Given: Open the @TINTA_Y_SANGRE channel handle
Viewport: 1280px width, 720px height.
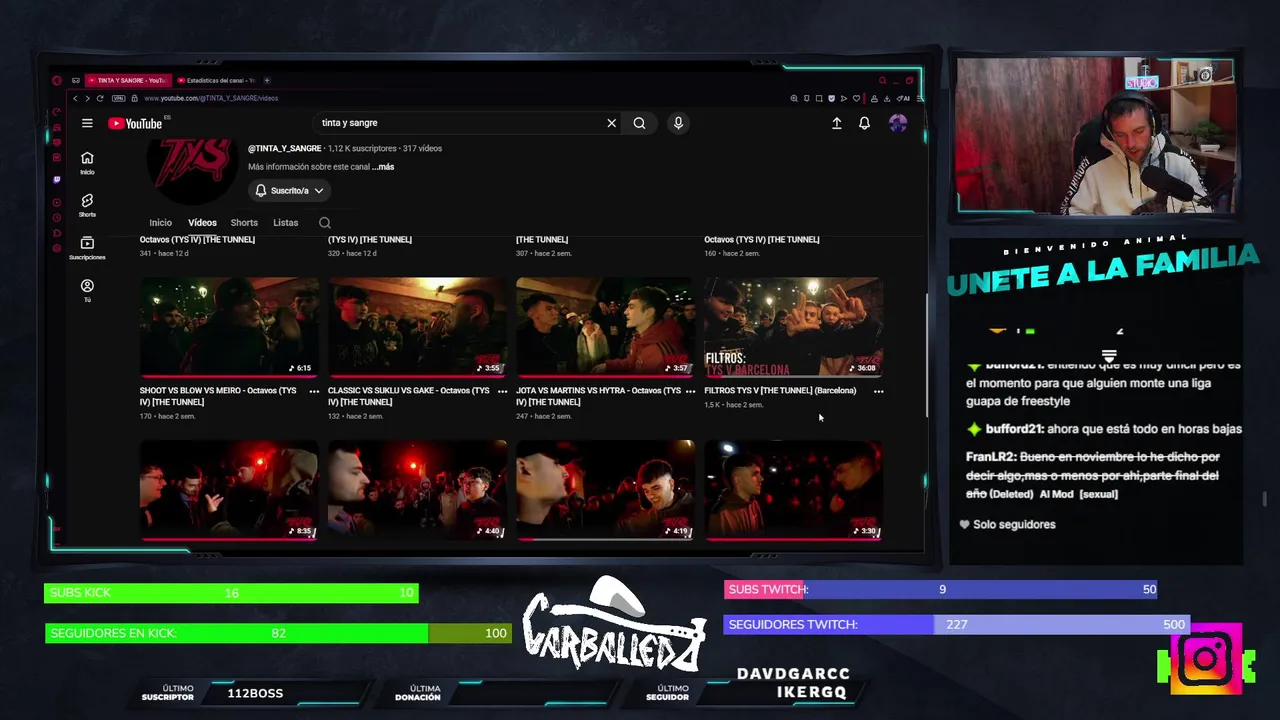Looking at the screenshot, I should pos(285,148).
